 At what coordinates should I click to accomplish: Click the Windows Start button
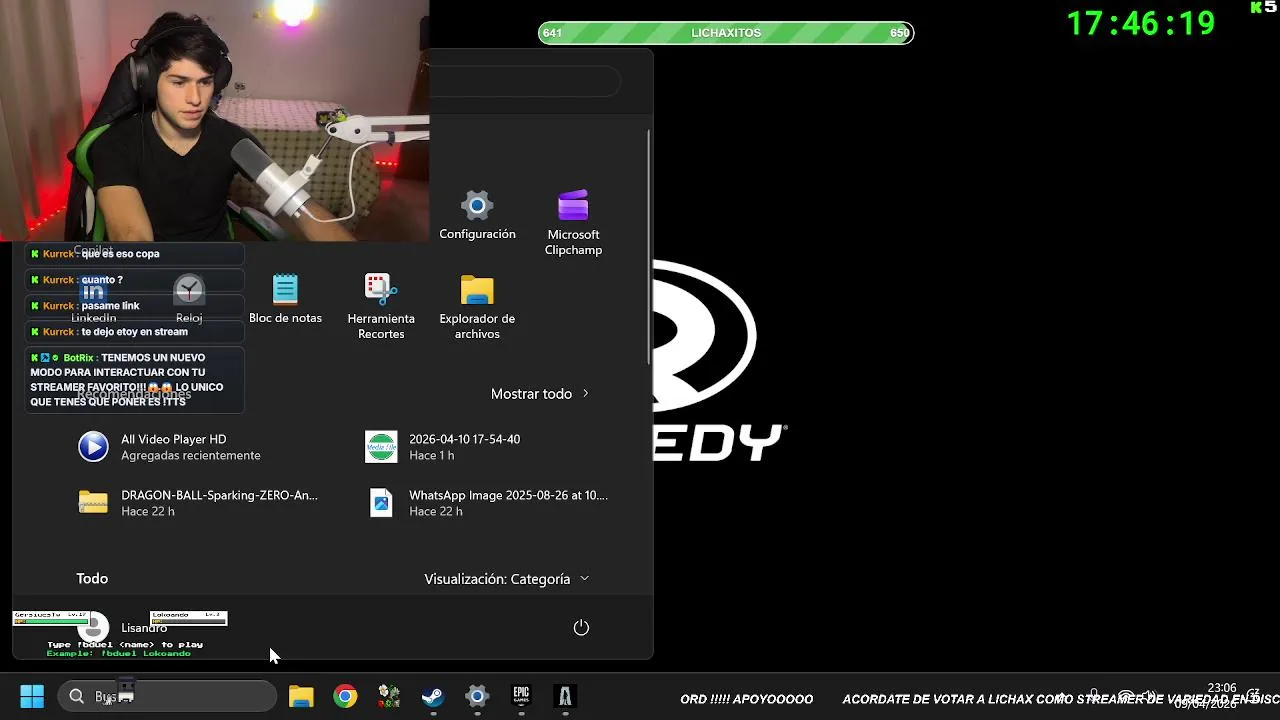point(32,696)
